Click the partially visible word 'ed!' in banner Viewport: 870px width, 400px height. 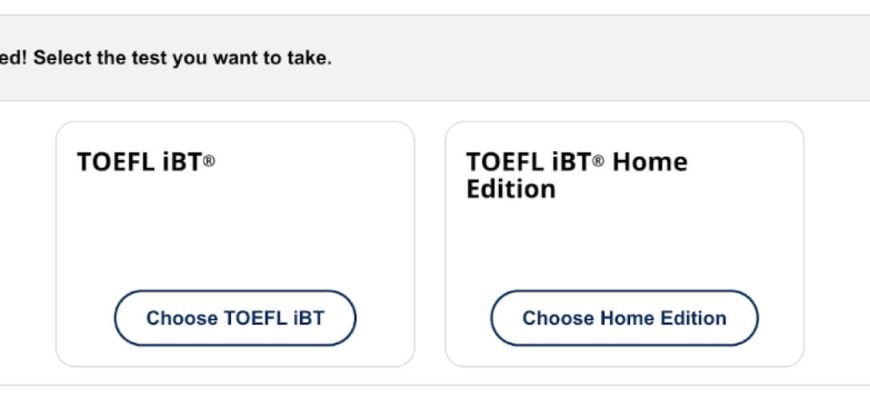[14, 58]
